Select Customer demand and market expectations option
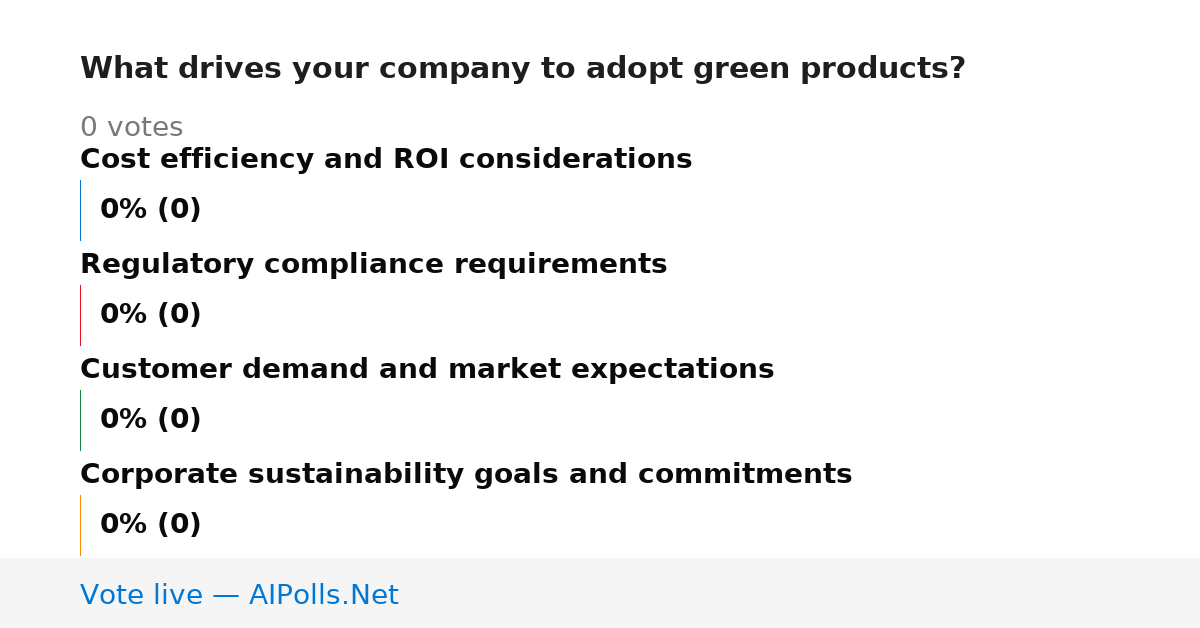1200x628 pixels. coord(427,369)
